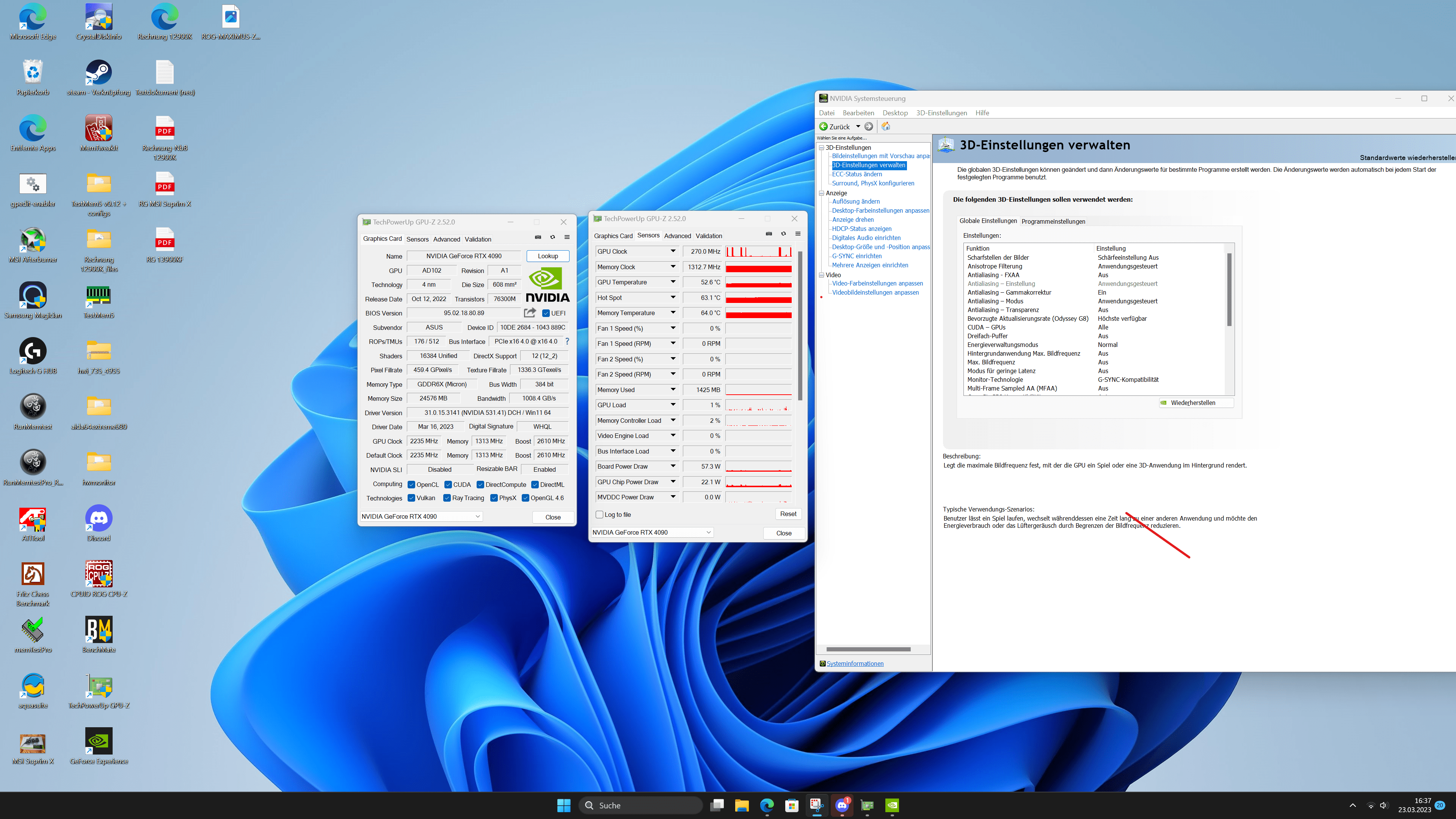
Task: Toggle the Ray Tracing checkbox
Action: tap(447, 498)
